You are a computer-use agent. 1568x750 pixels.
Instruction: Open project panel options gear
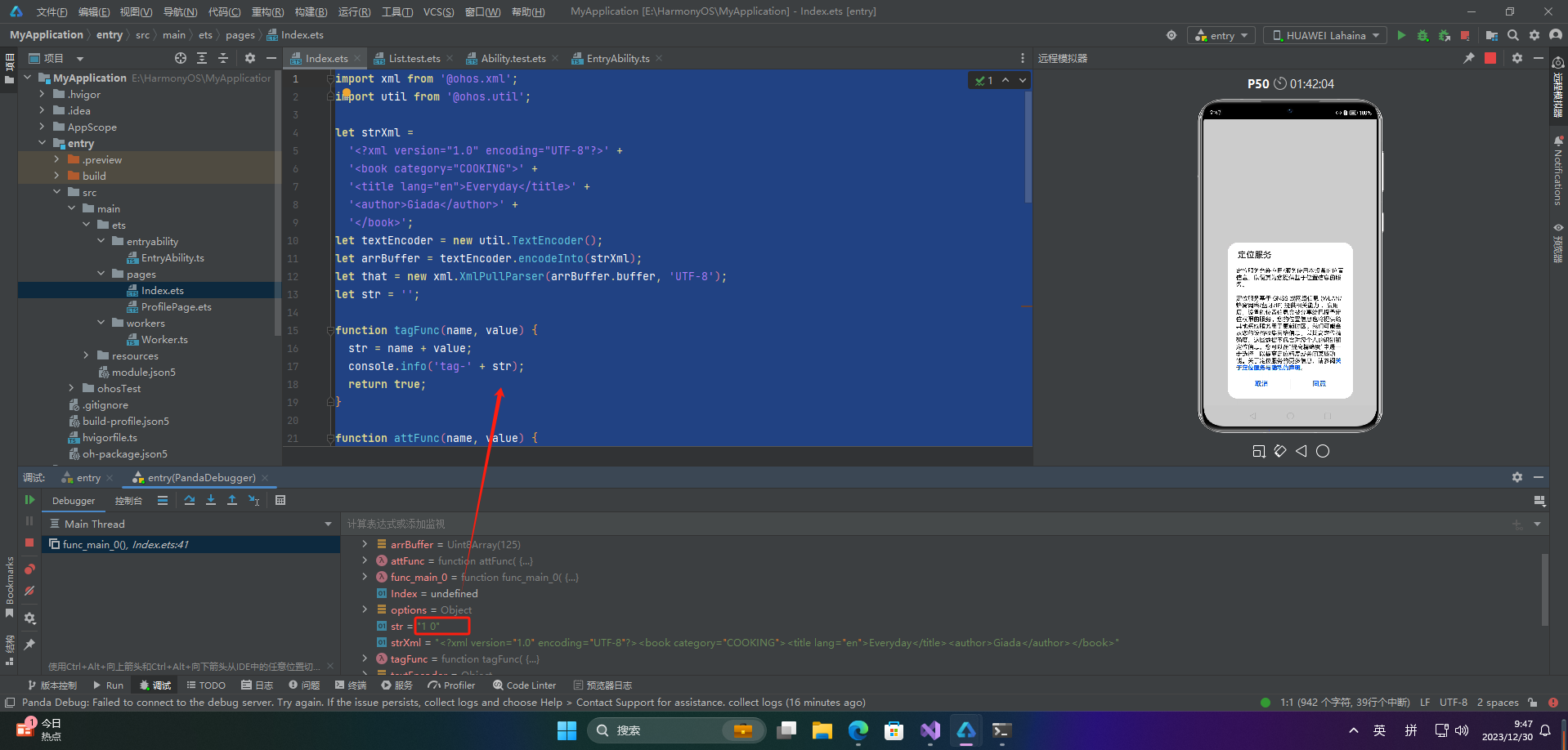pos(250,58)
